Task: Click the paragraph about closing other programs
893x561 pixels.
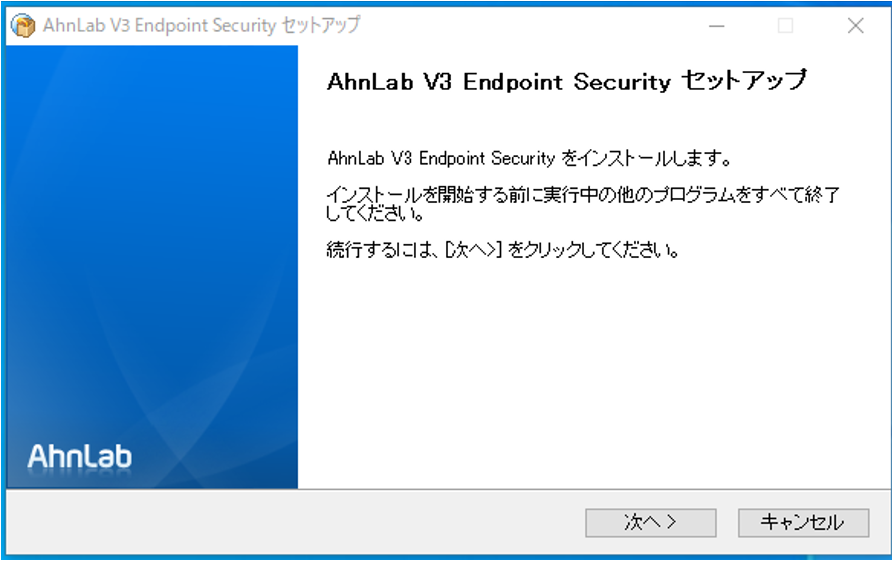Action: [x=583, y=203]
